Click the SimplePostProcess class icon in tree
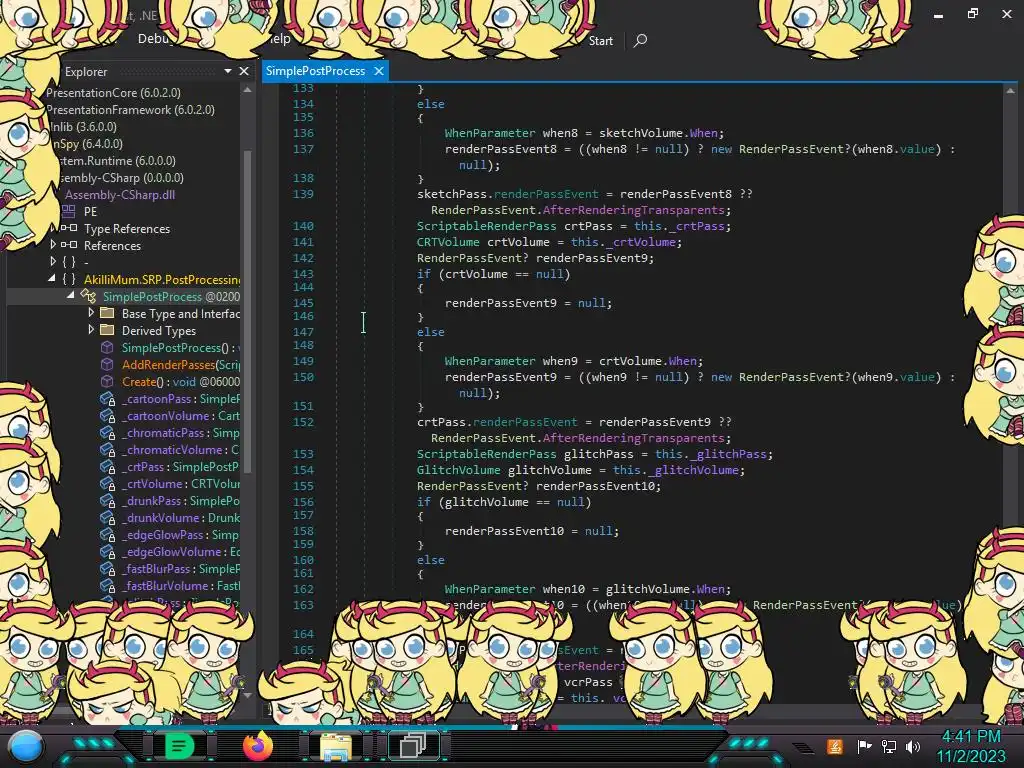This screenshot has height=768, width=1024. [88, 296]
